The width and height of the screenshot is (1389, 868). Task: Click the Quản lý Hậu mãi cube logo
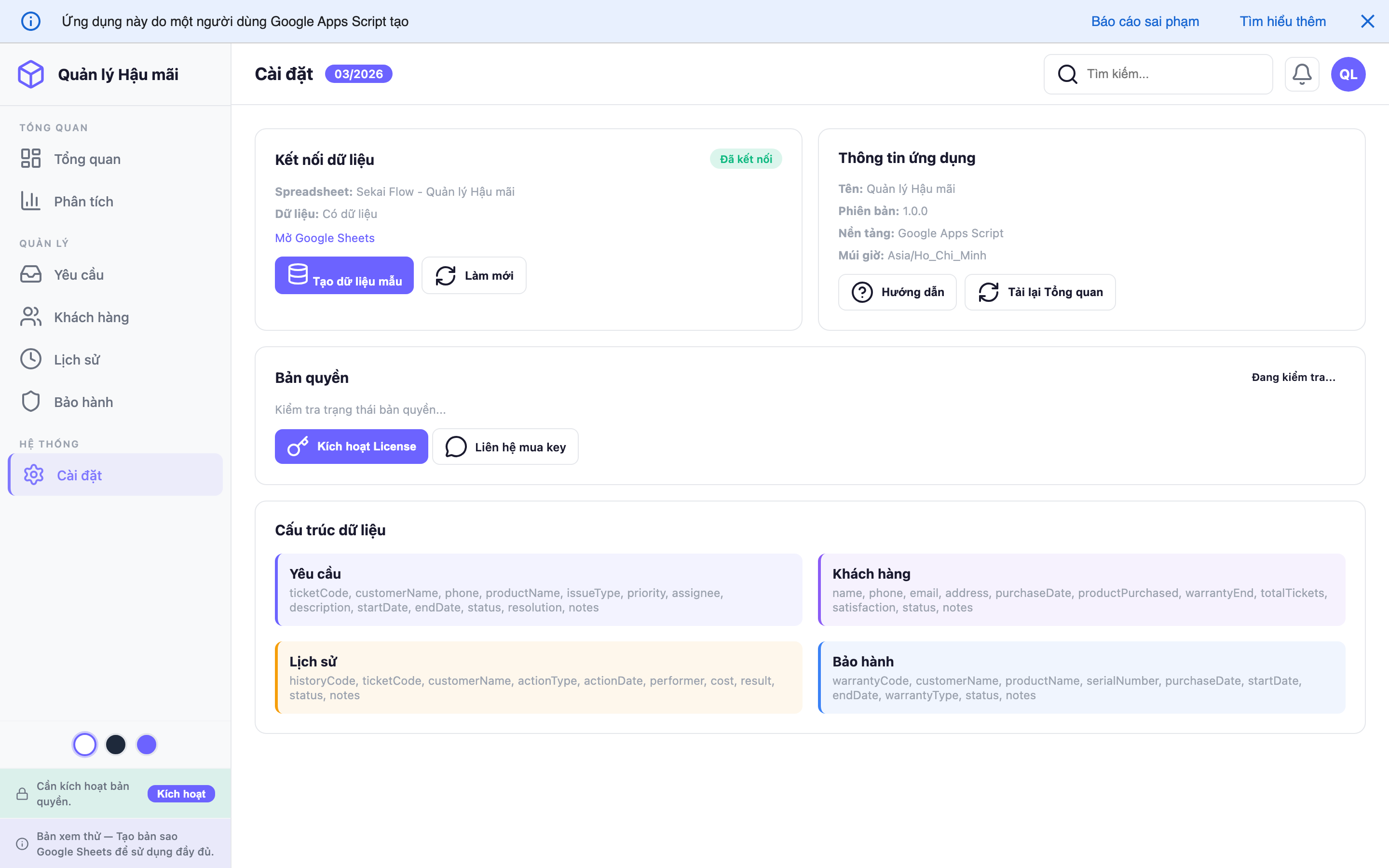pyautogui.click(x=31, y=74)
